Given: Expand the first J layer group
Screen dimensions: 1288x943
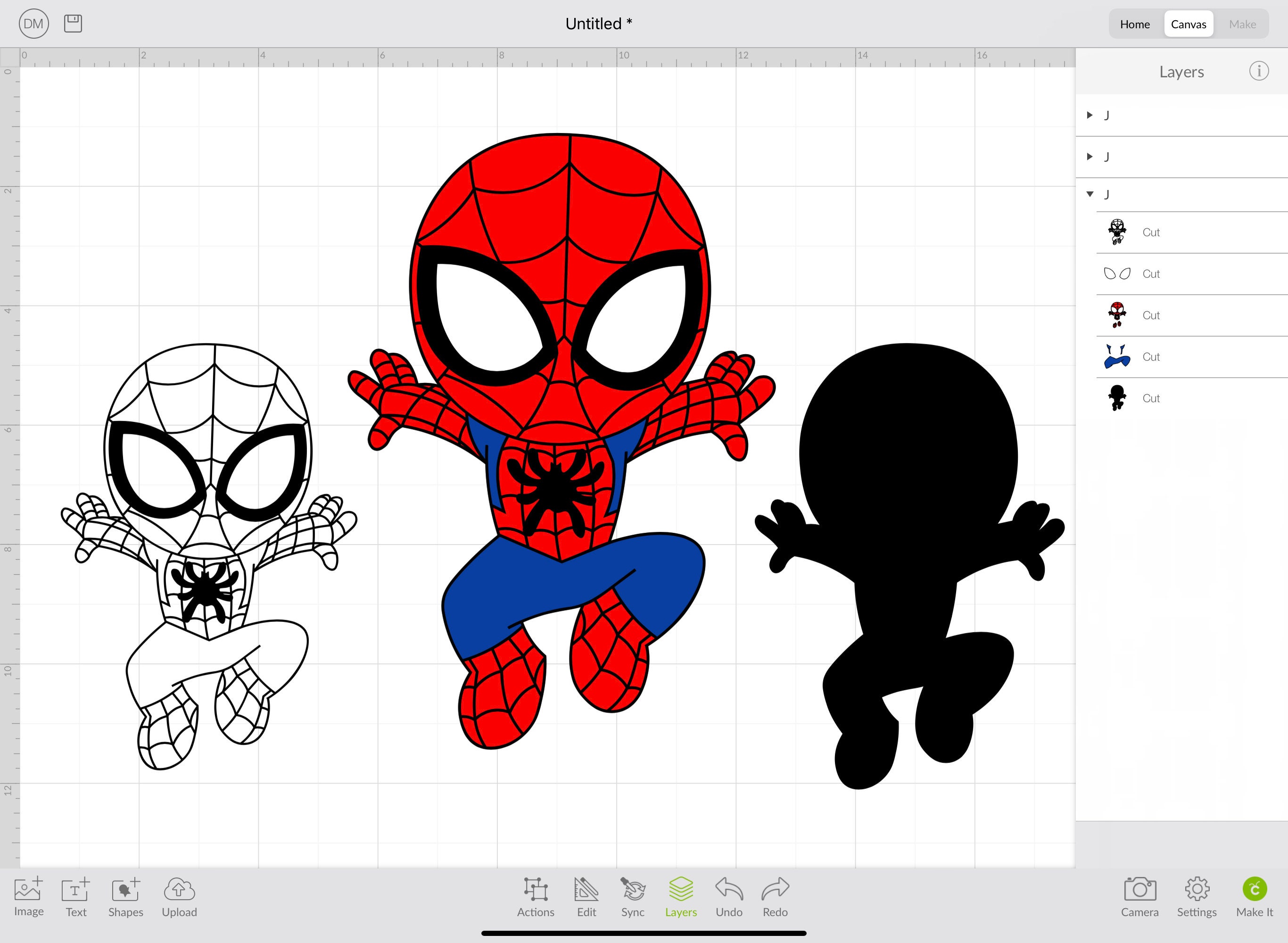Looking at the screenshot, I should 1090,115.
